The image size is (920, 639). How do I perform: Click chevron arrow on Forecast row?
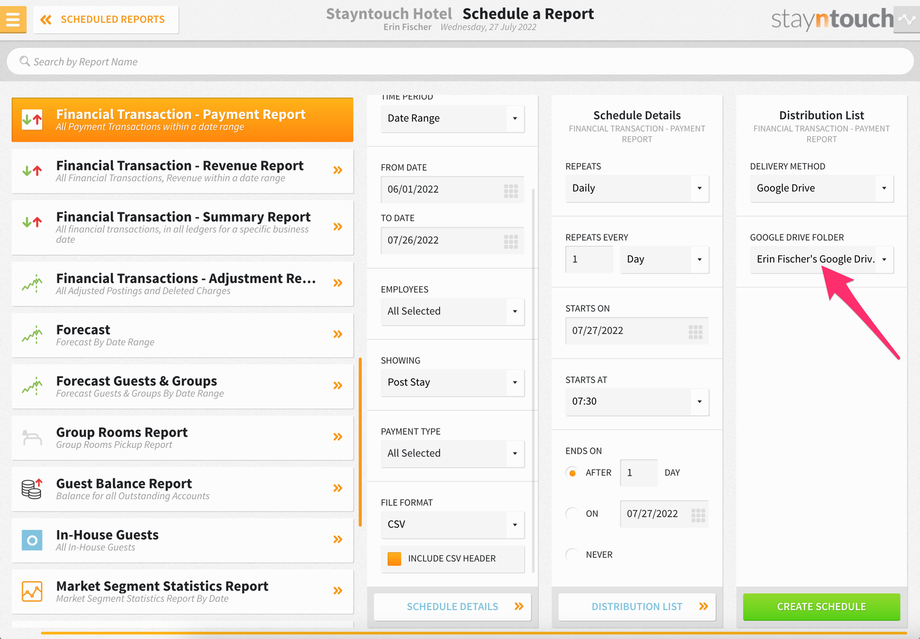pos(337,334)
